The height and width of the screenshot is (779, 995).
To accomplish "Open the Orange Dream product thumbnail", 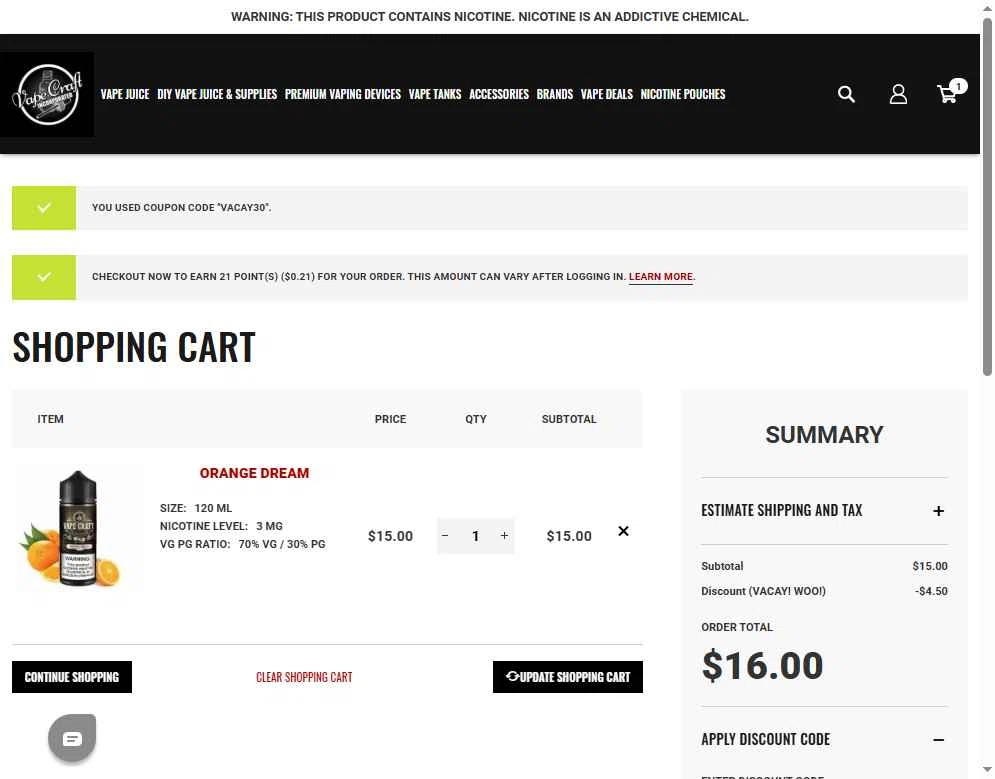I will click(79, 528).
